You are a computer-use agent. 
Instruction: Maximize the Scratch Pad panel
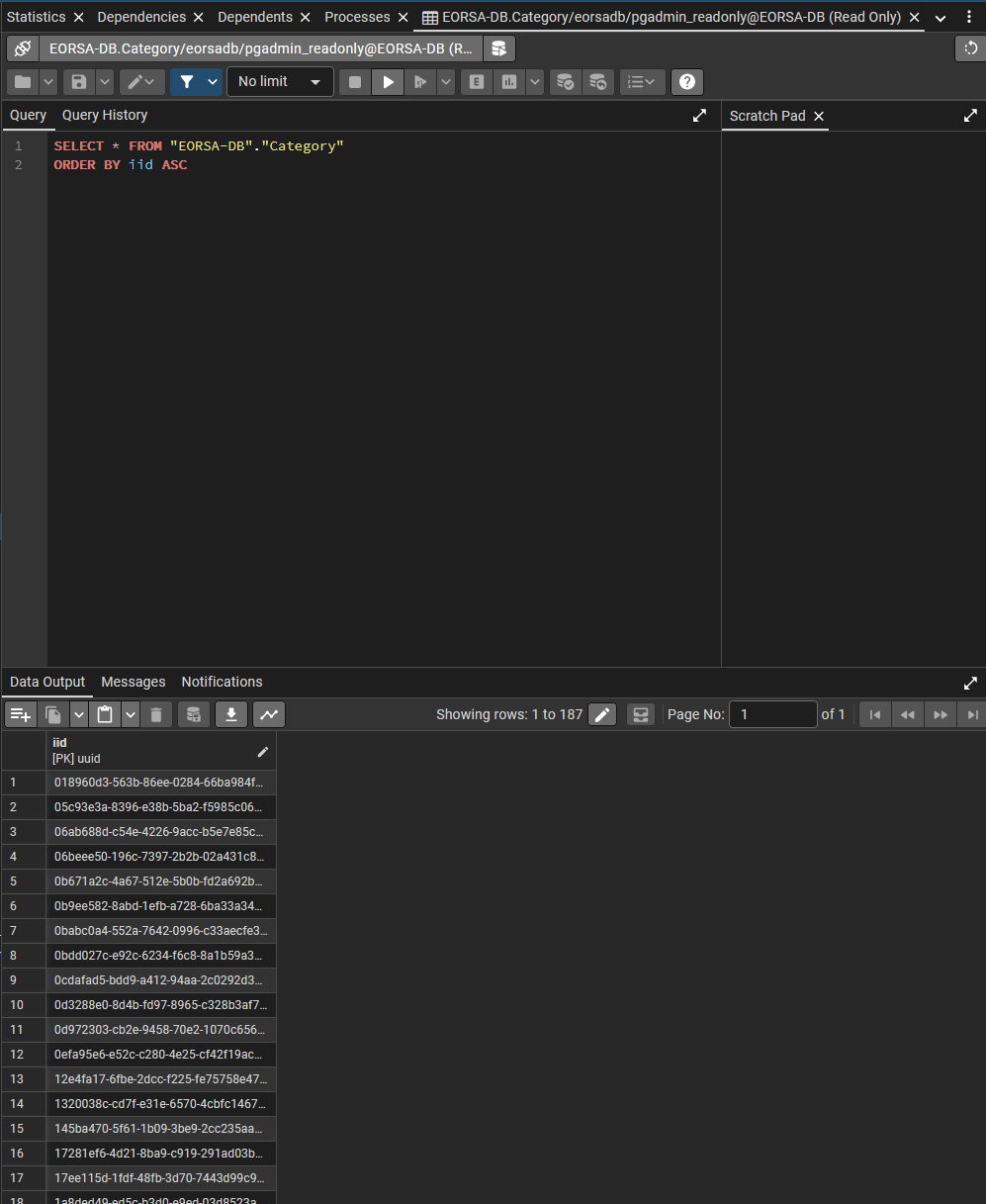tap(970, 116)
